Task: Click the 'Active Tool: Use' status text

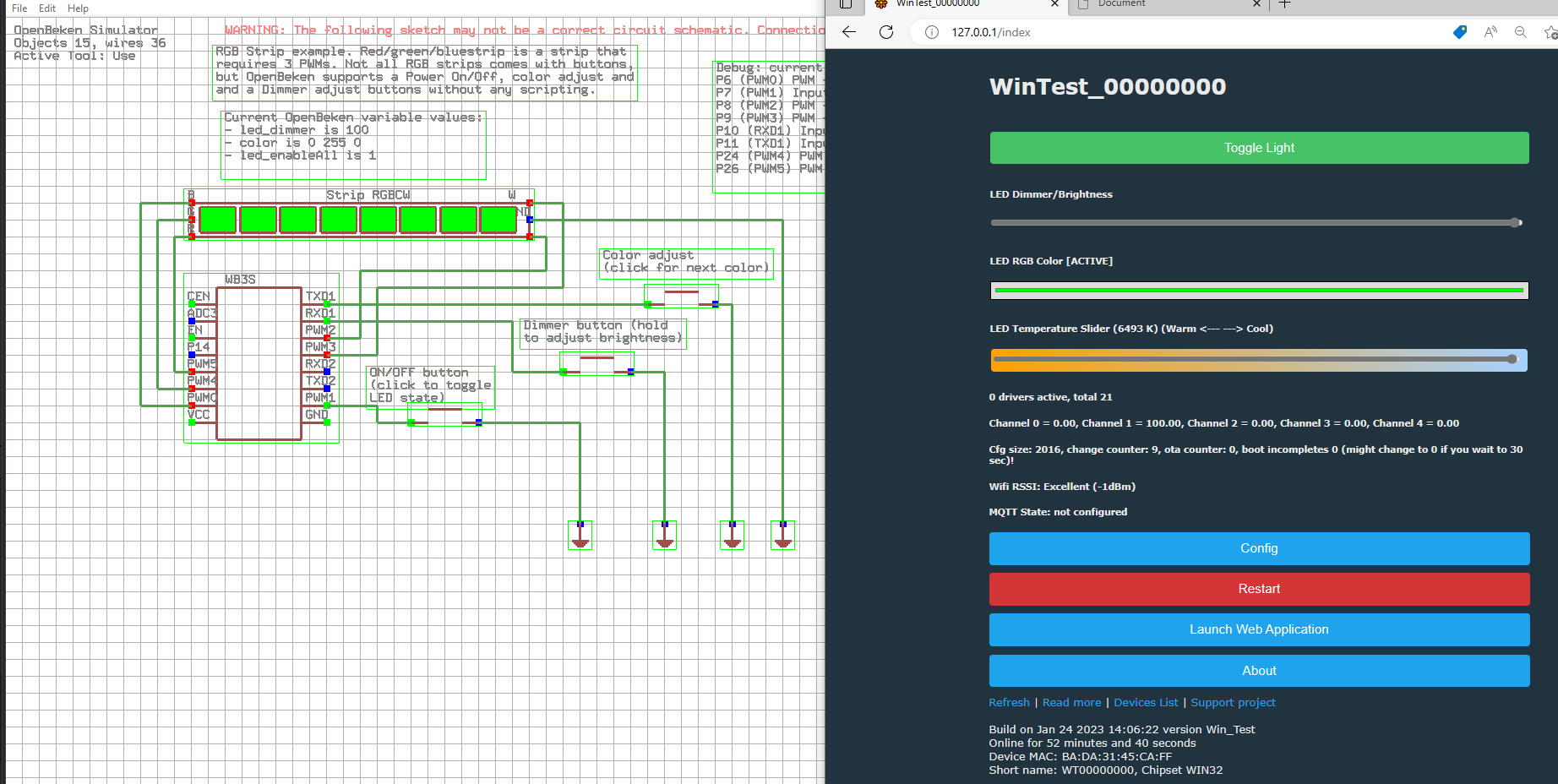Action: pyautogui.click(x=74, y=56)
